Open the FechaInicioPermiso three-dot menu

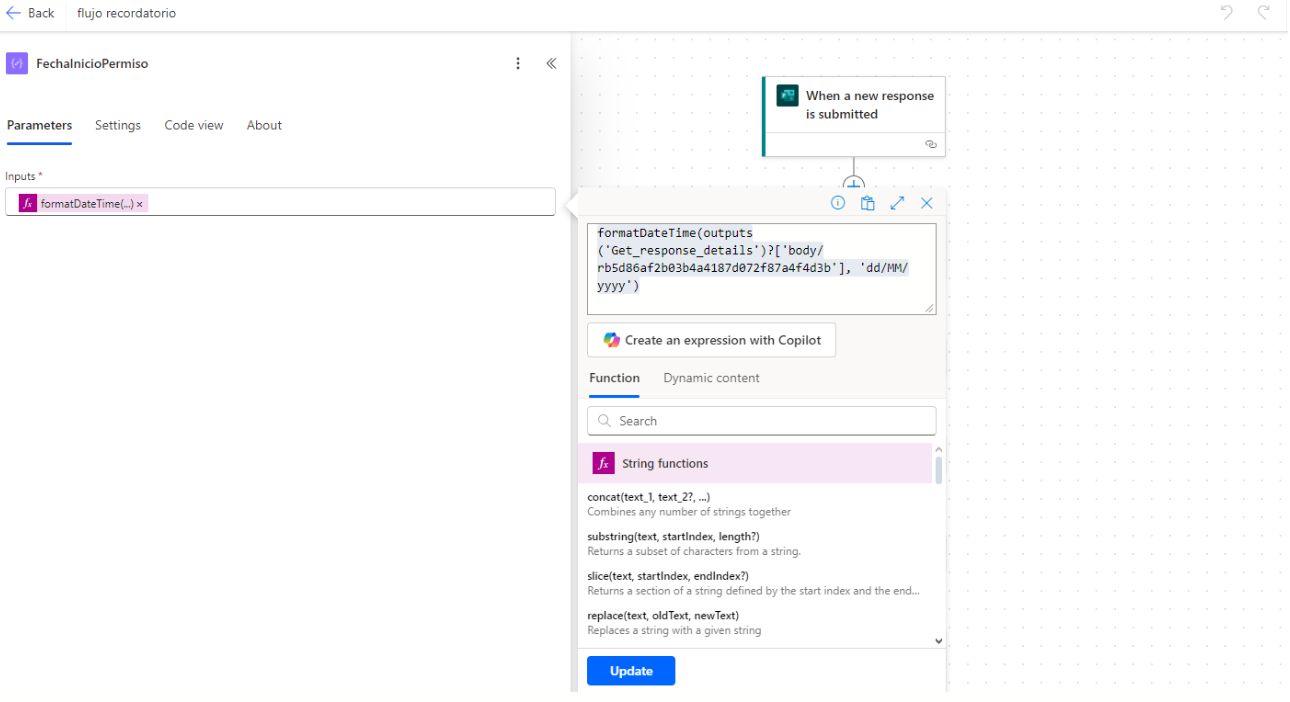point(518,64)
